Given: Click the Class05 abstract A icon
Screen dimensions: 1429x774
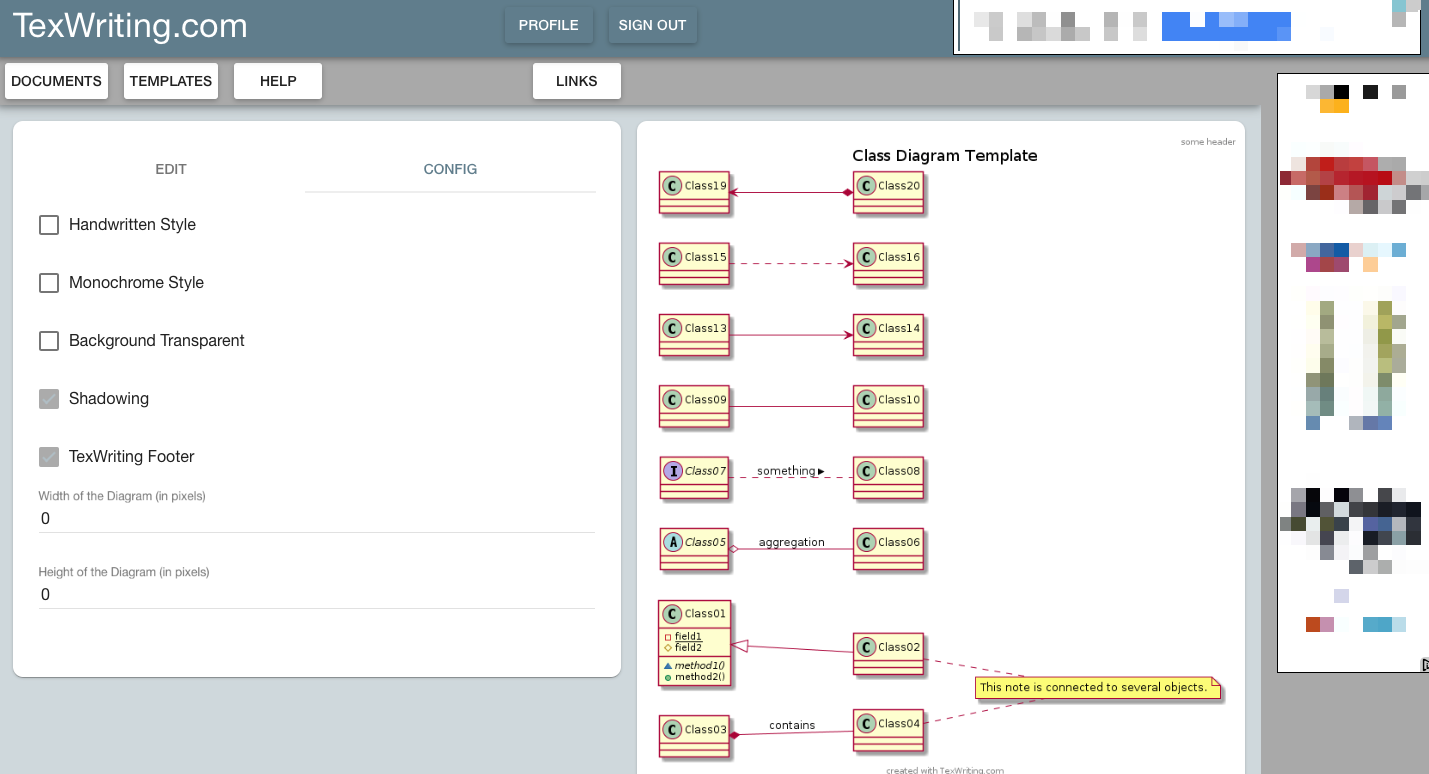Looking at the screenshot, I should [x=673, y=543].
